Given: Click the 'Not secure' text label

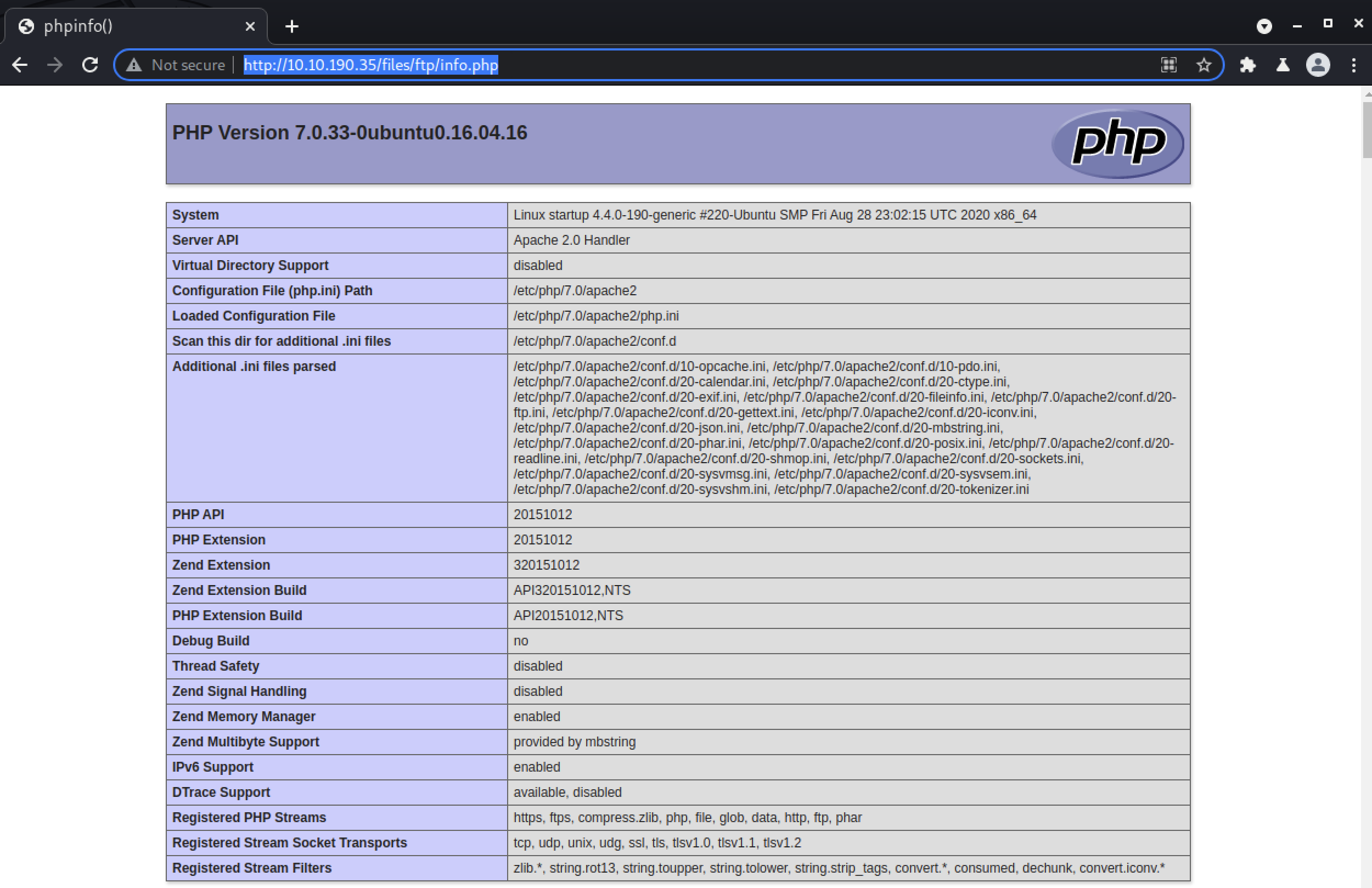Looking at the screenshot, I should 188,65.
